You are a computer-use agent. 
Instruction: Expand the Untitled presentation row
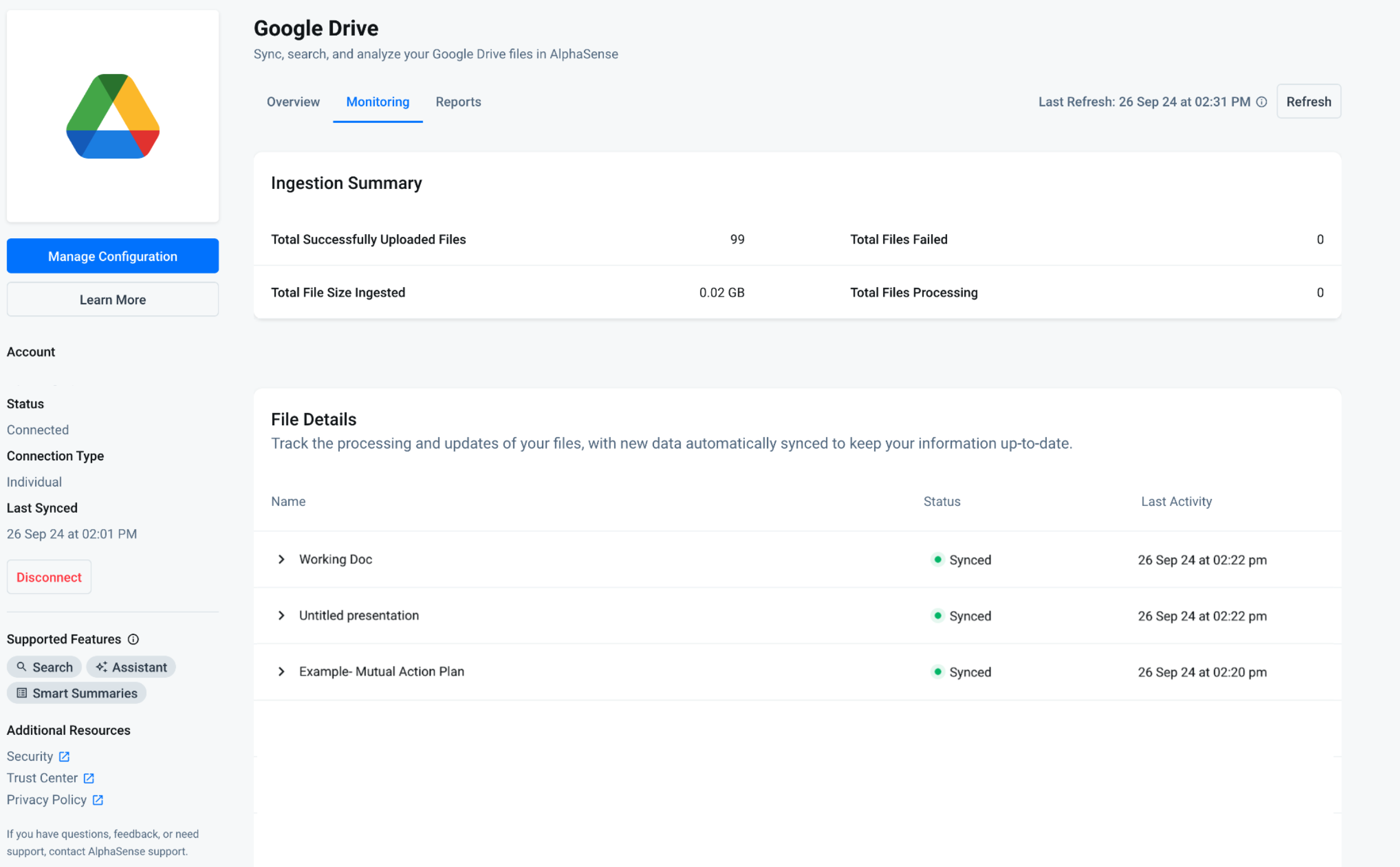pos(282,615)
